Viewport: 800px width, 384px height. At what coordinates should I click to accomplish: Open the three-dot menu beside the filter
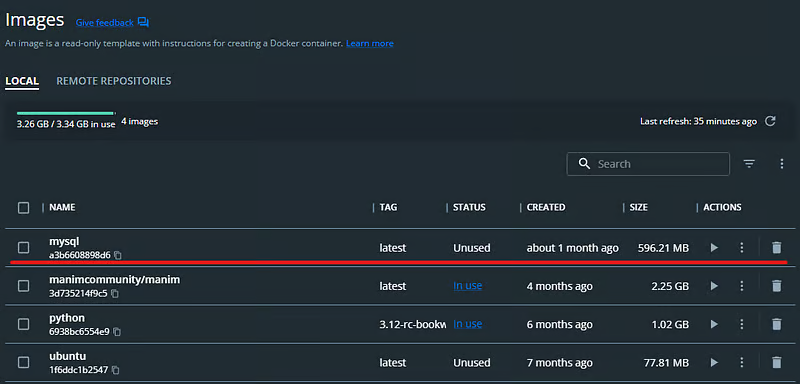(782, 164)
